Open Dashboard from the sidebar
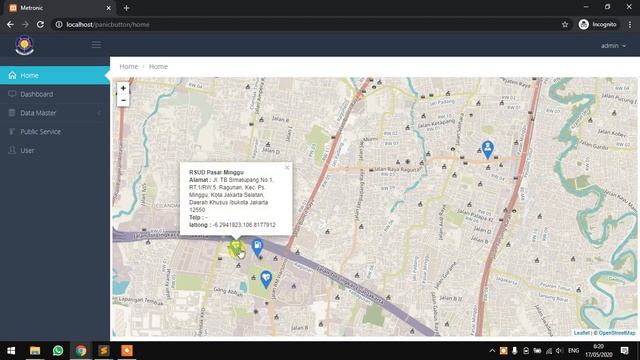The height and width of the screenshot is (360, 640). pos(55,94)
